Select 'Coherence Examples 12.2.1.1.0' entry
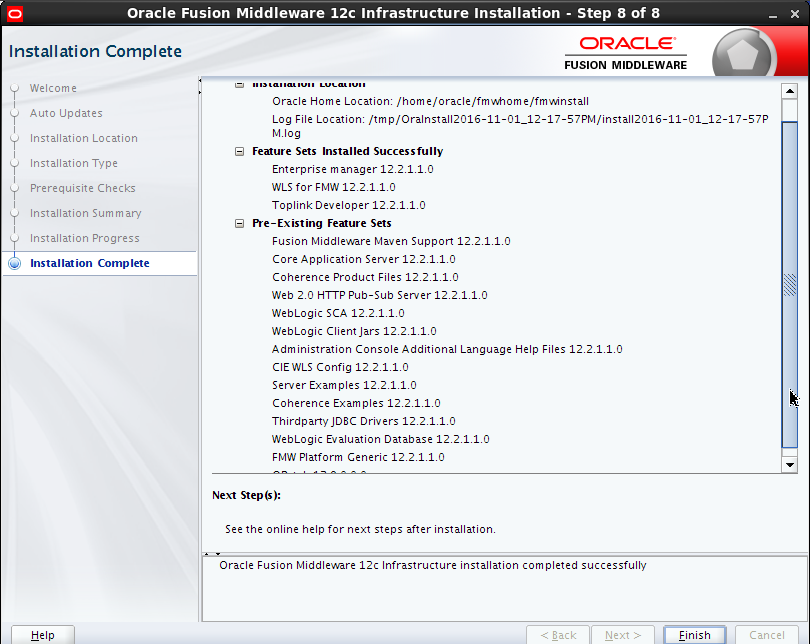 click(x=356, y=403)
